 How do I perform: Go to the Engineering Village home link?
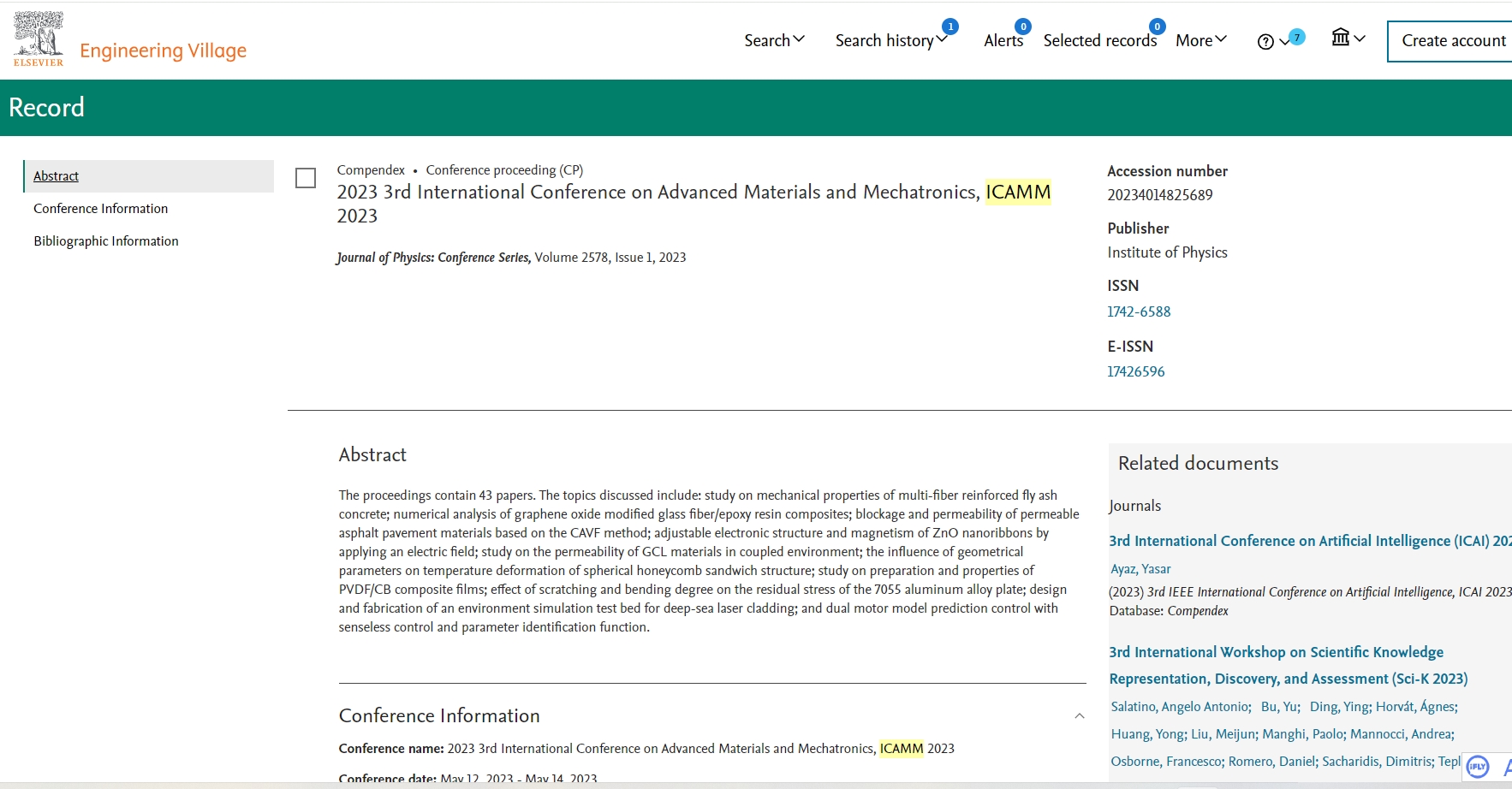(x=164, y=50)
